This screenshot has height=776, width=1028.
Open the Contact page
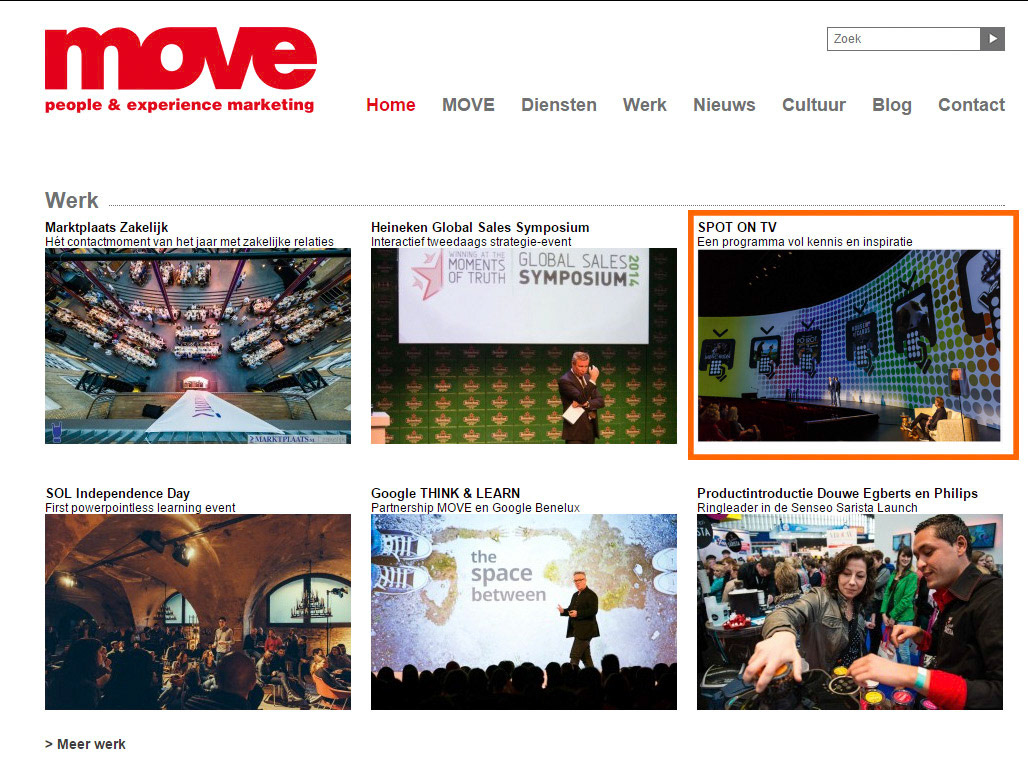tap(972, 105)
